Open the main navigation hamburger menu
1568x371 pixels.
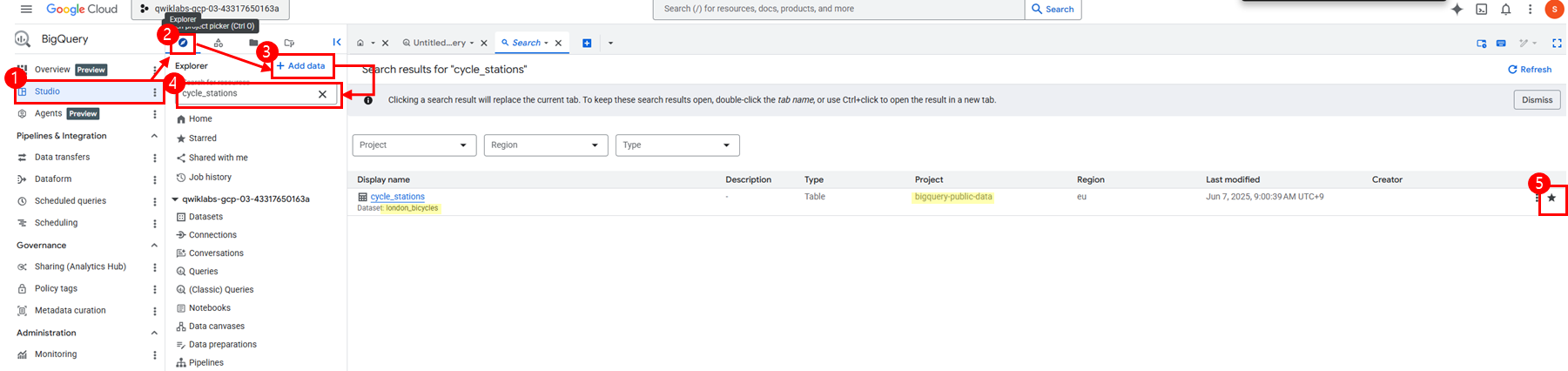pos(26,9)
